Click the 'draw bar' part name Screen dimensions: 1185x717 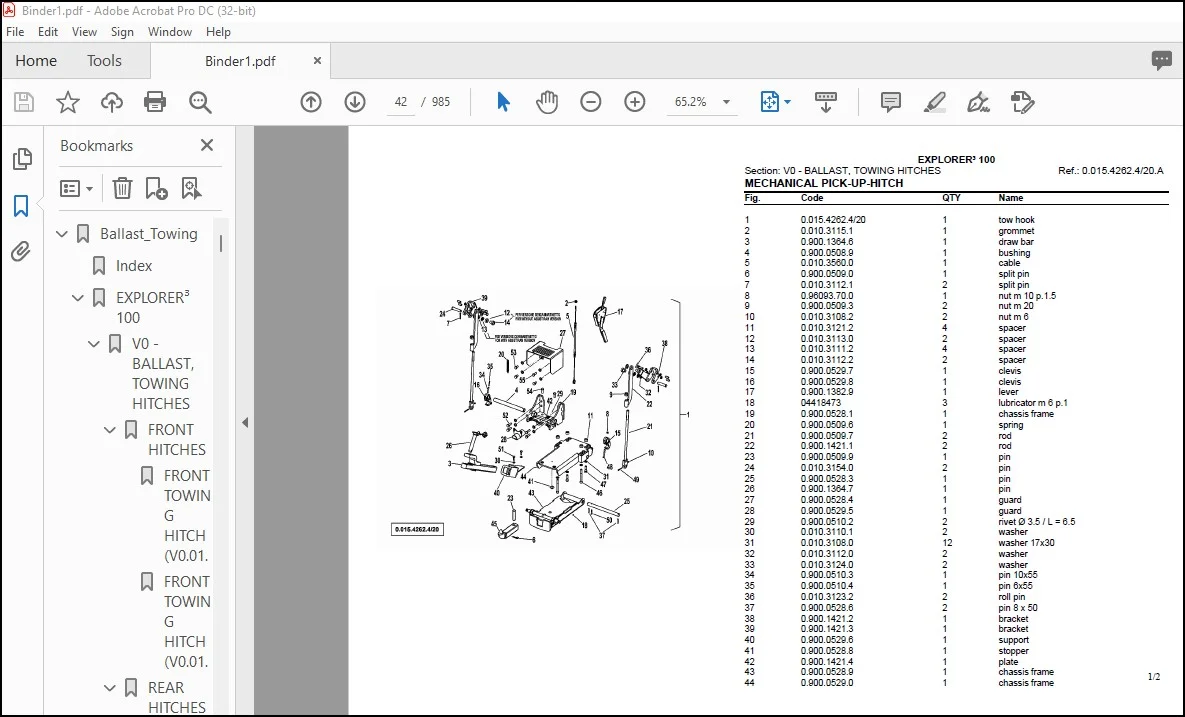(x=1016, y=242)
